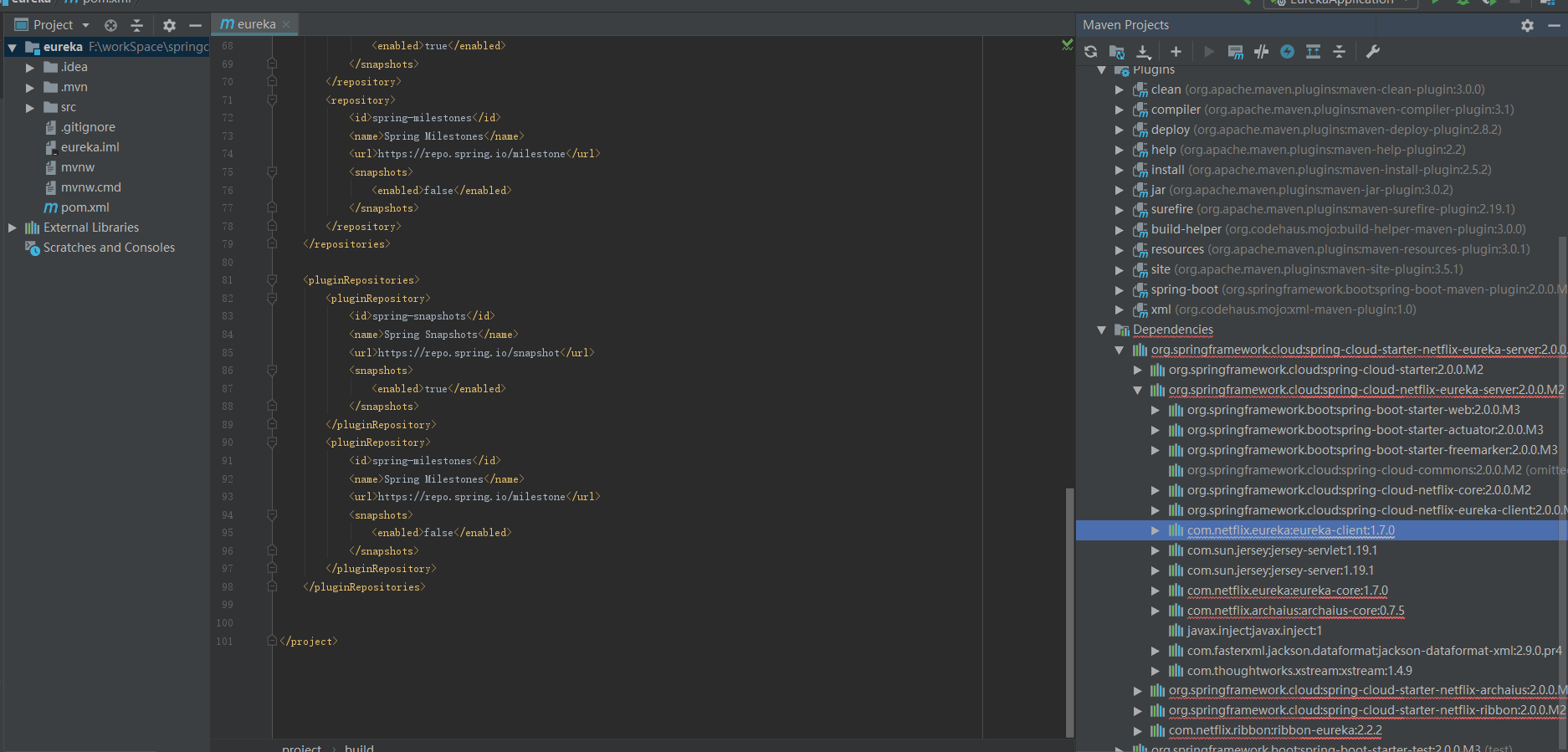This screenshot has width=1568, height=752.
Task: Click Scroll from Source target icon
Action: (110, 25)
